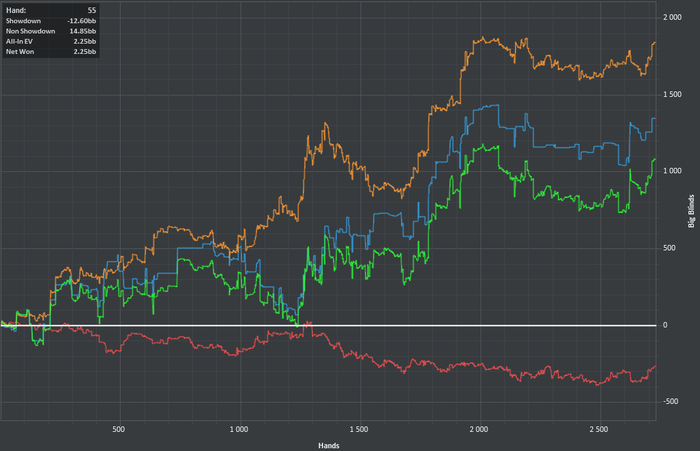Screen dimensions: 700x451
Task: Click the right end of the green line
Action: [654, 159]
